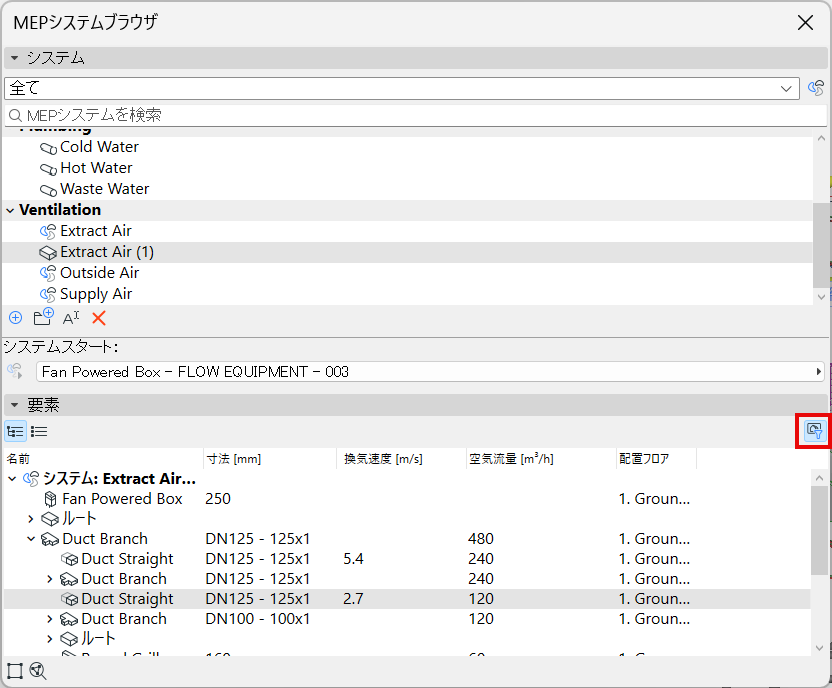Click the ventilation icon beside the system filter dropdown

click(816, 88)
